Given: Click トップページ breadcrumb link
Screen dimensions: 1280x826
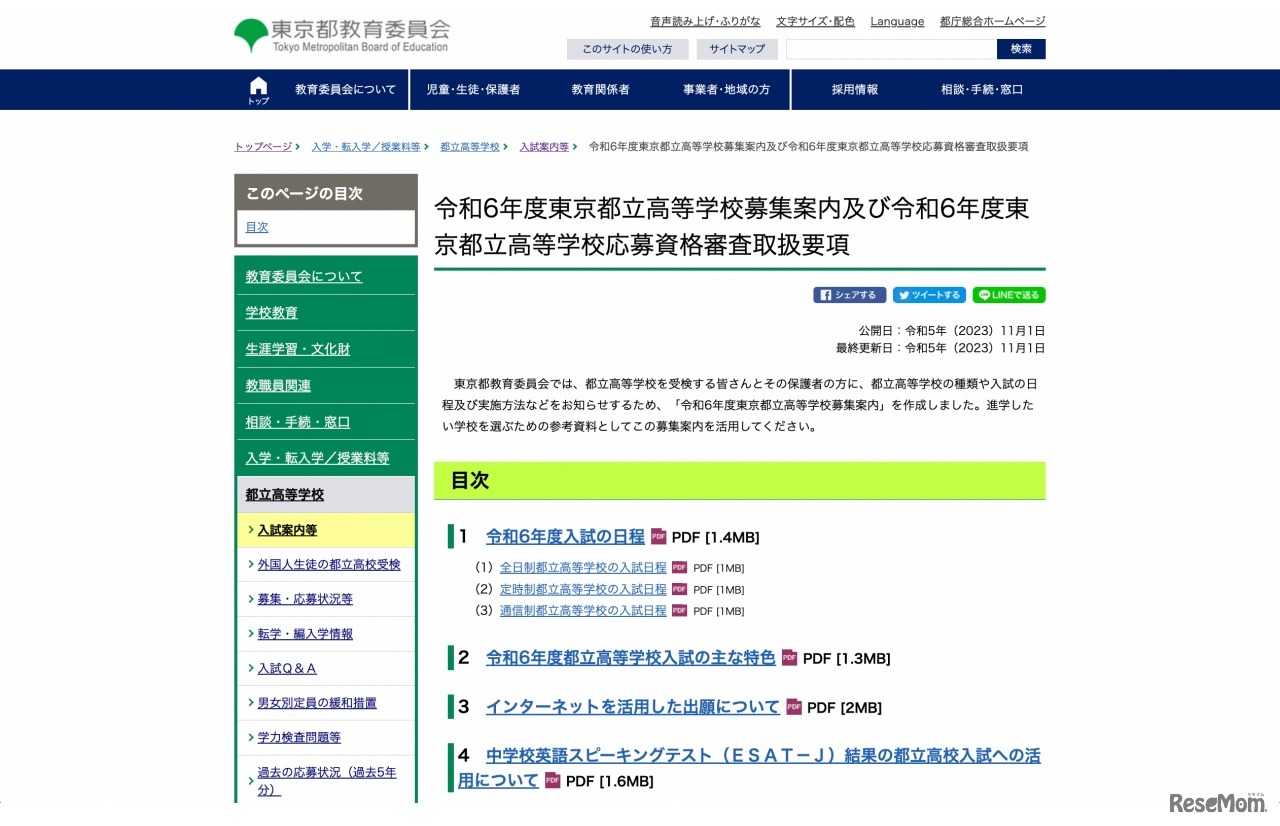Looking at the screenshot, I should [x=263, y=146].
